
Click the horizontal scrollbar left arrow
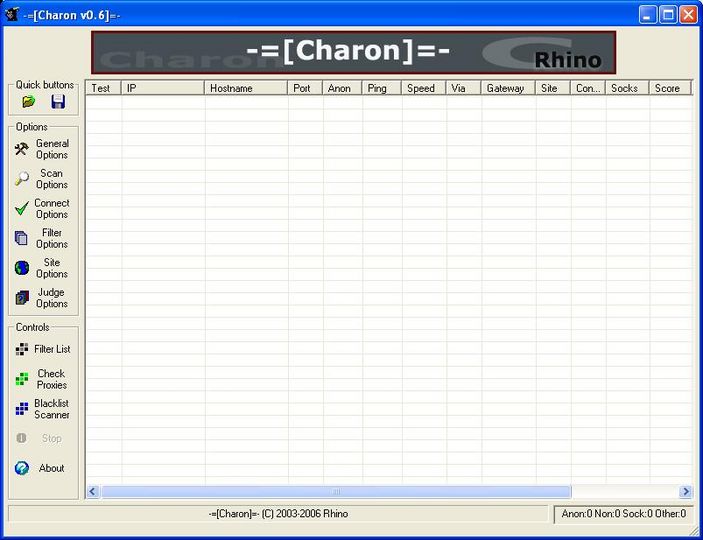pyautogui.click(x=92, y=492)
